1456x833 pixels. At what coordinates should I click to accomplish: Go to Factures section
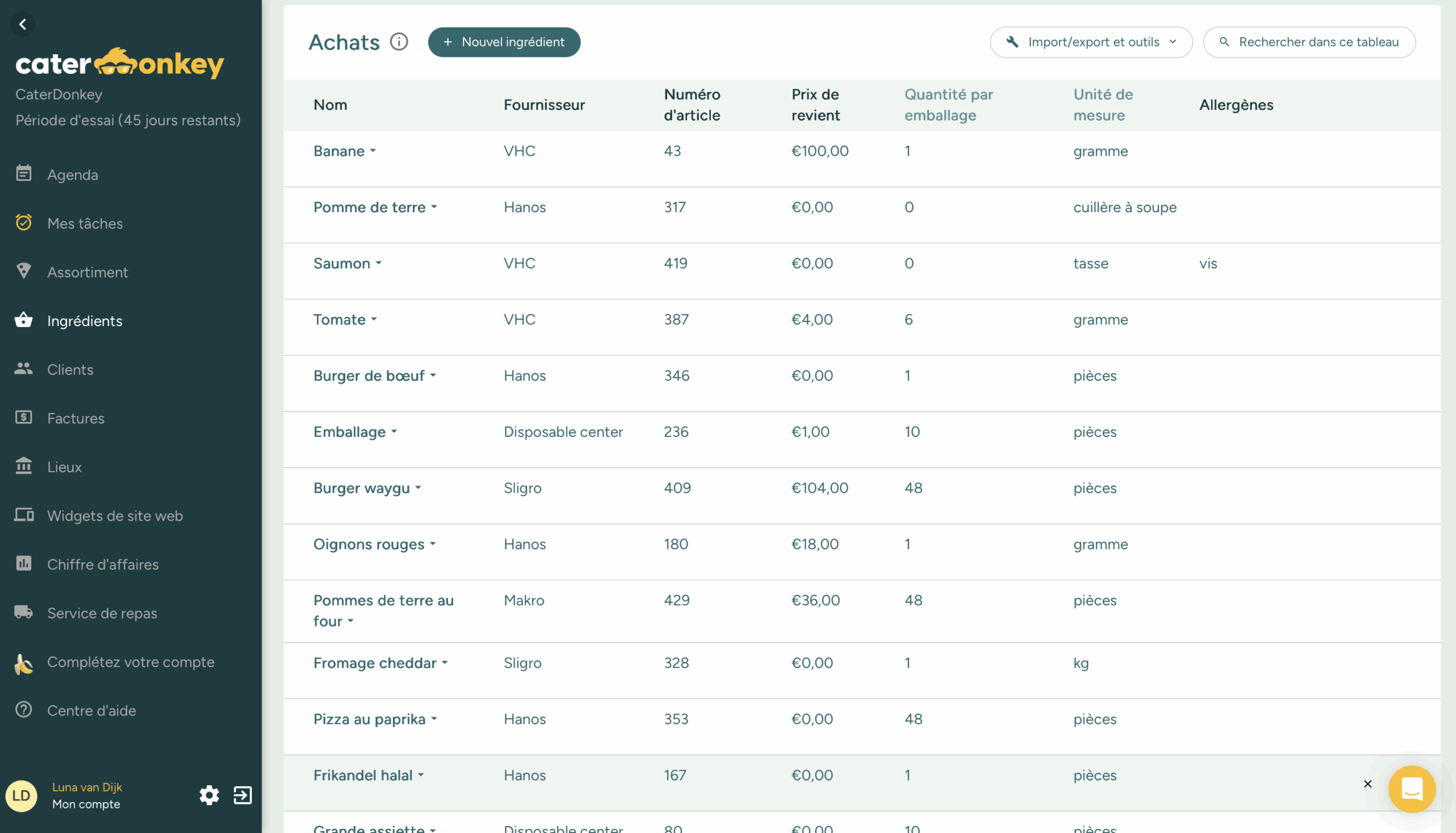pos(76,418)
